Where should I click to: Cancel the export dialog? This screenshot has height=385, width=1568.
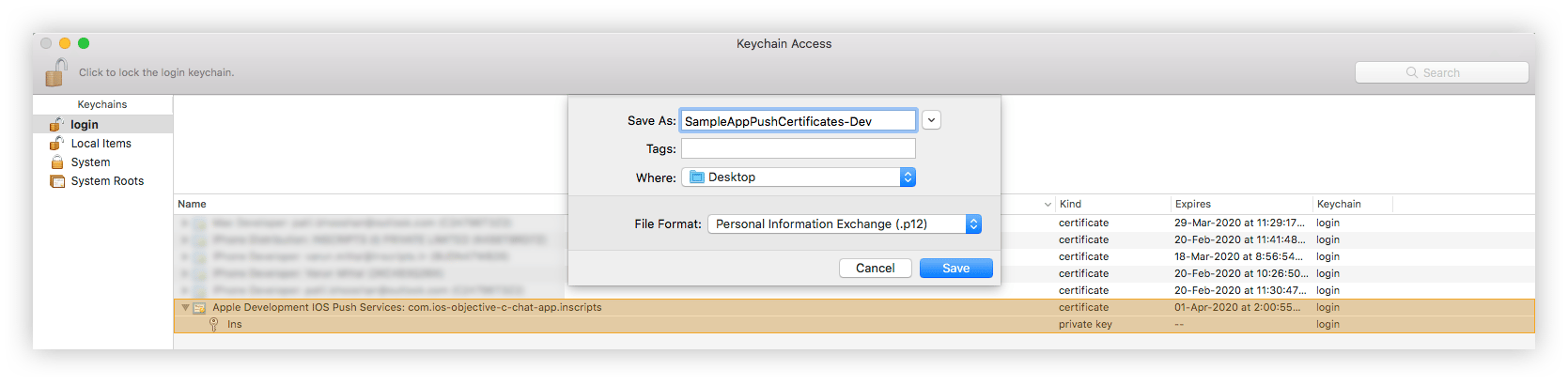(x=875, y=268)
